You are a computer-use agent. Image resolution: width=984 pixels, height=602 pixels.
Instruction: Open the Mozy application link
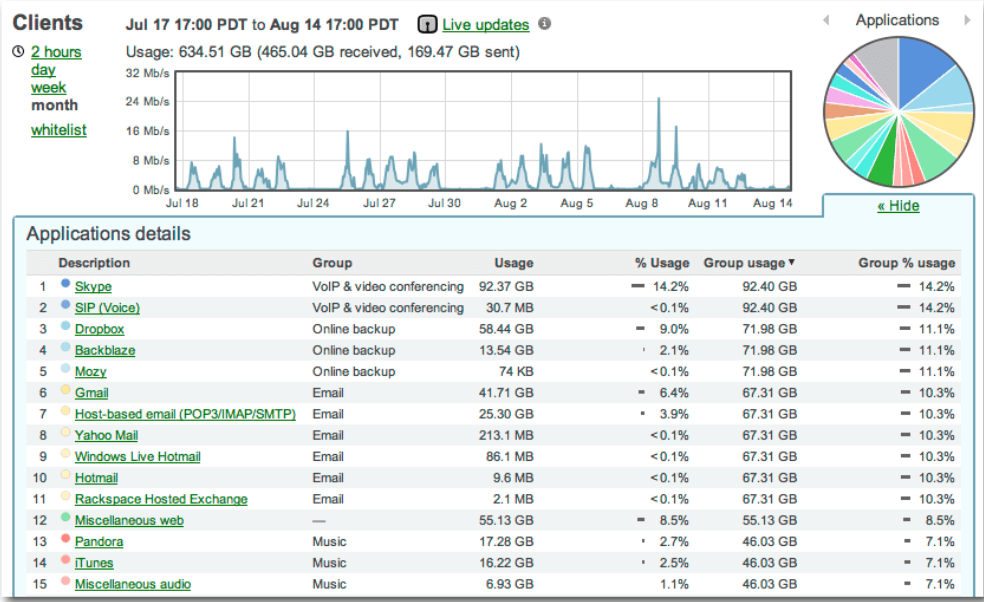(91, 372)
